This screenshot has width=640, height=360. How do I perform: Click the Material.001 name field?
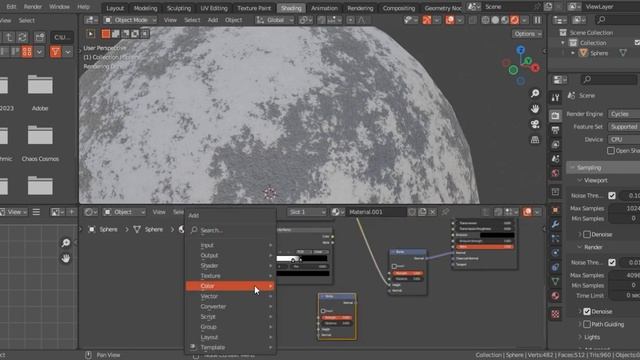377,212
